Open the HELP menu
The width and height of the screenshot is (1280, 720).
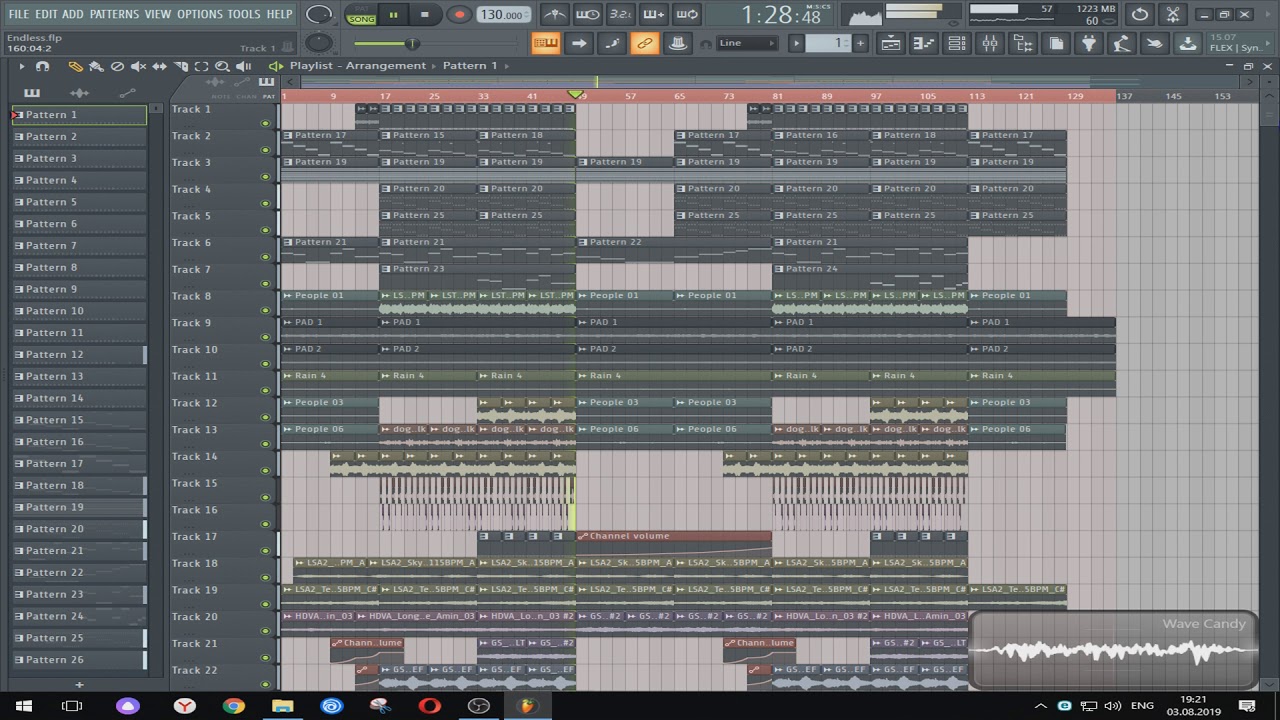pyautogui.click(x=279, y=14)
